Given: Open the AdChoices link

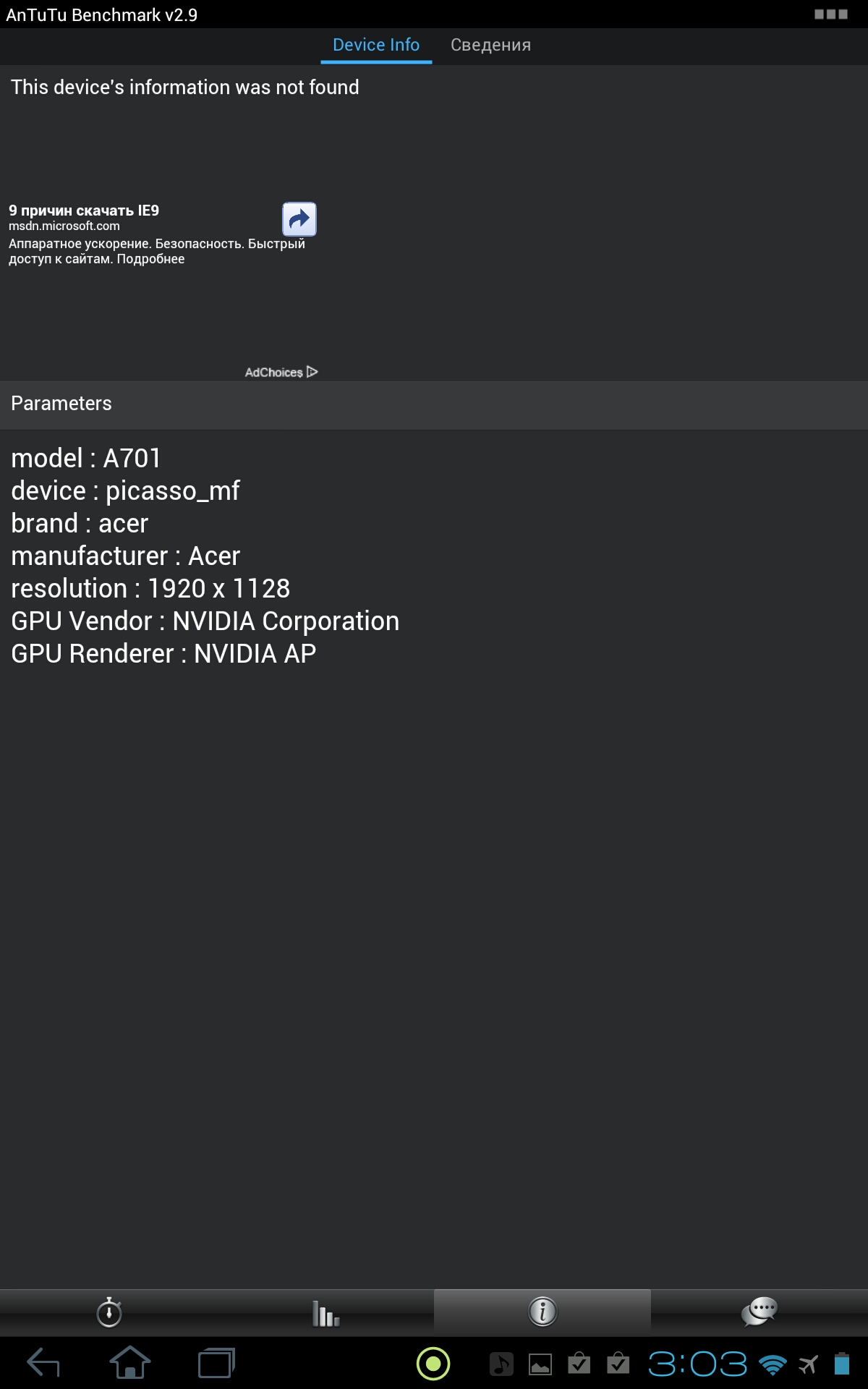Looking at the screenshot, I should click(x=281, y=372).
